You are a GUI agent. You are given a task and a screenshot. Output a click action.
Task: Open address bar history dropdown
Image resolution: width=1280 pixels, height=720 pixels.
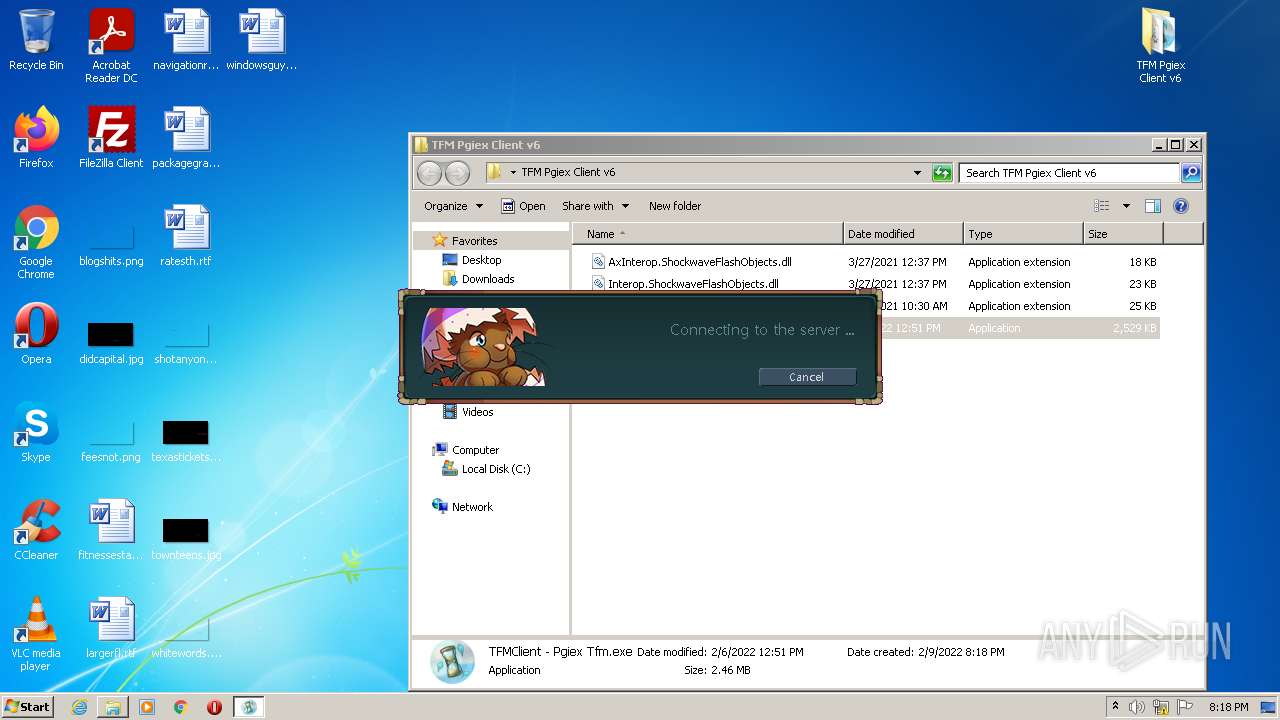(x=917, y=173)
